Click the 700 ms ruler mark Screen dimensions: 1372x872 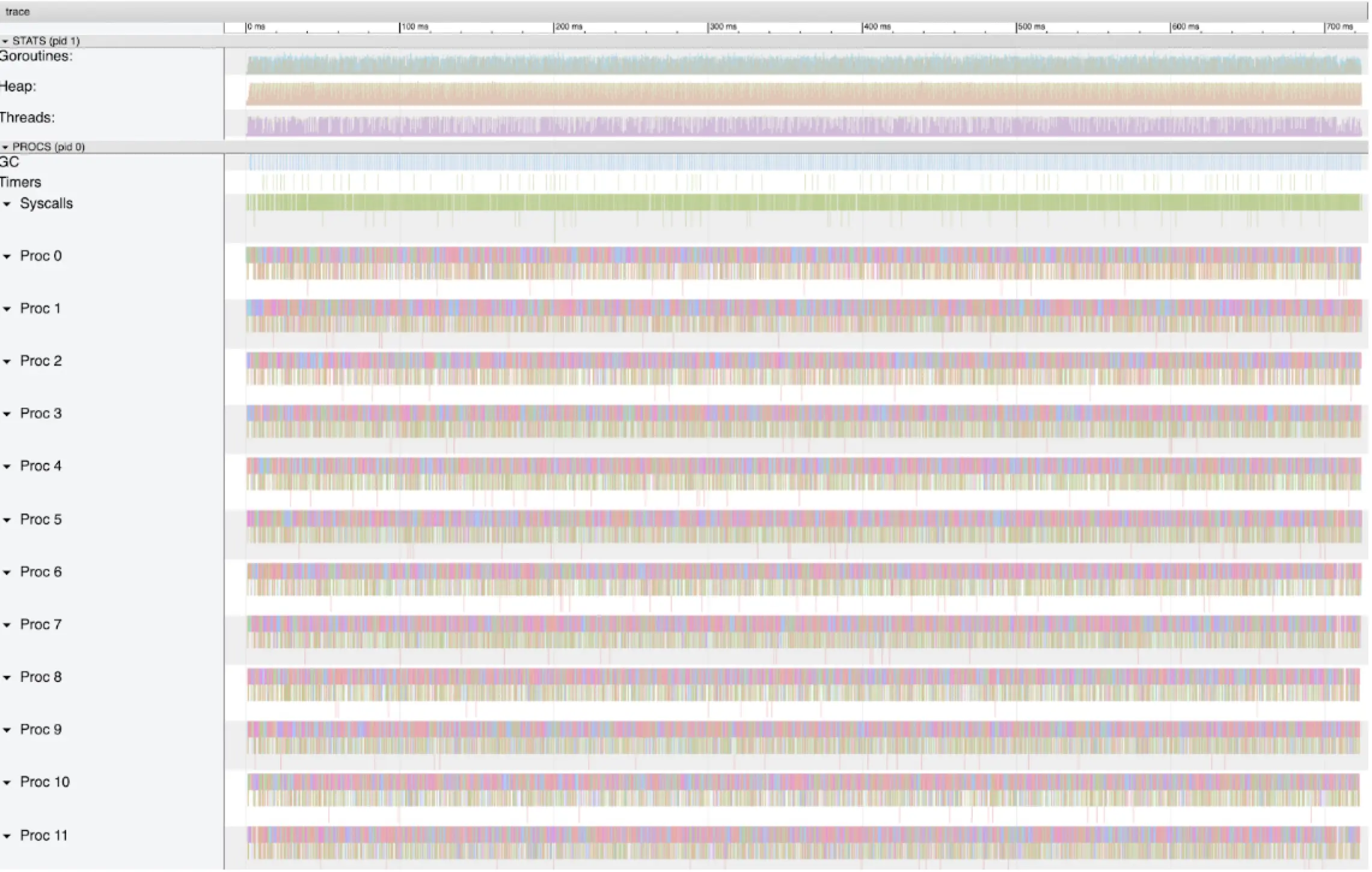tap(1339, 27)
